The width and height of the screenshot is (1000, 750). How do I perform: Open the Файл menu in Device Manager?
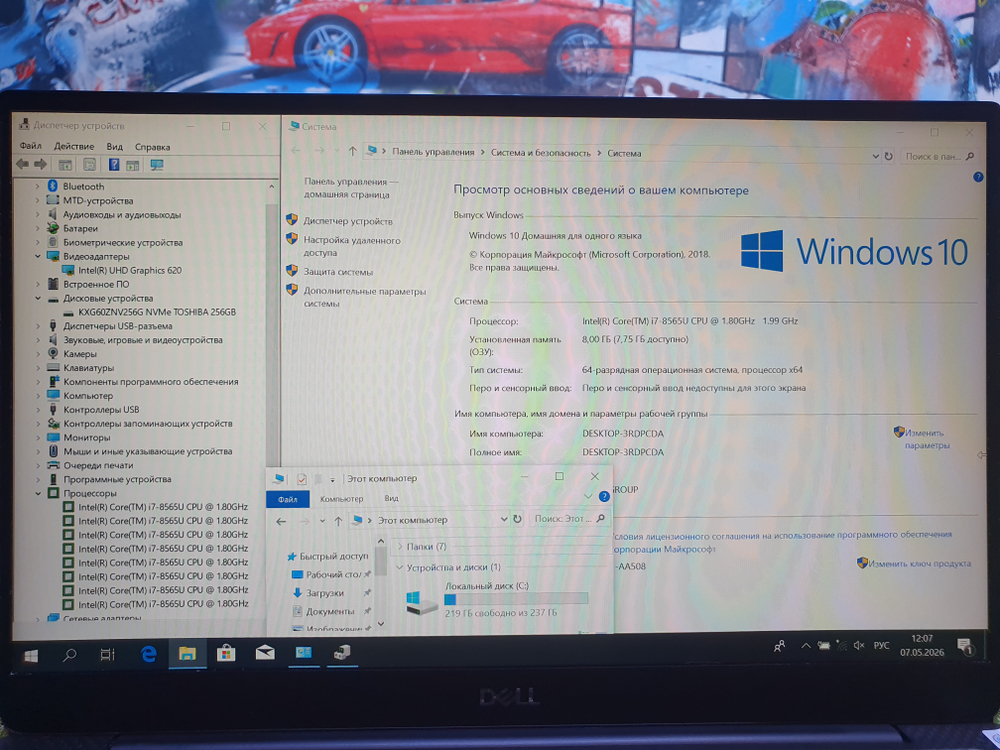point(30,146)
